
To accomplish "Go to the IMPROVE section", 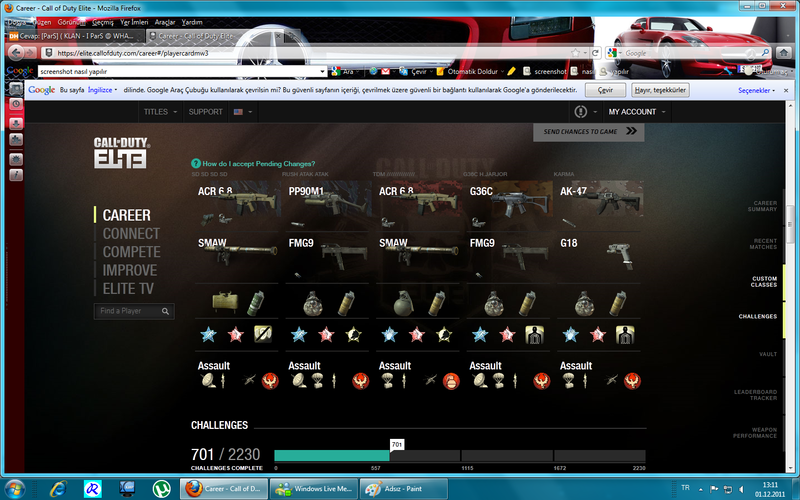I will pyautogui.click(x=130, y=270).
